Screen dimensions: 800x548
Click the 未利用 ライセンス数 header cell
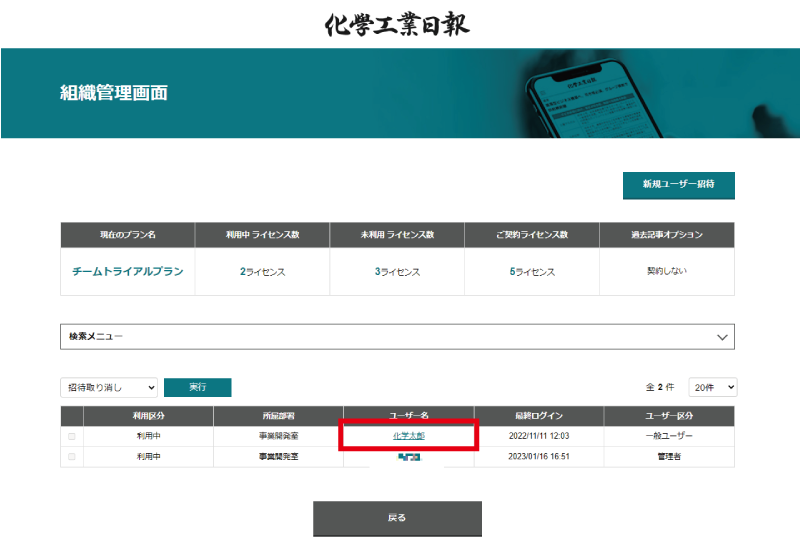click(x=397, y=235)
